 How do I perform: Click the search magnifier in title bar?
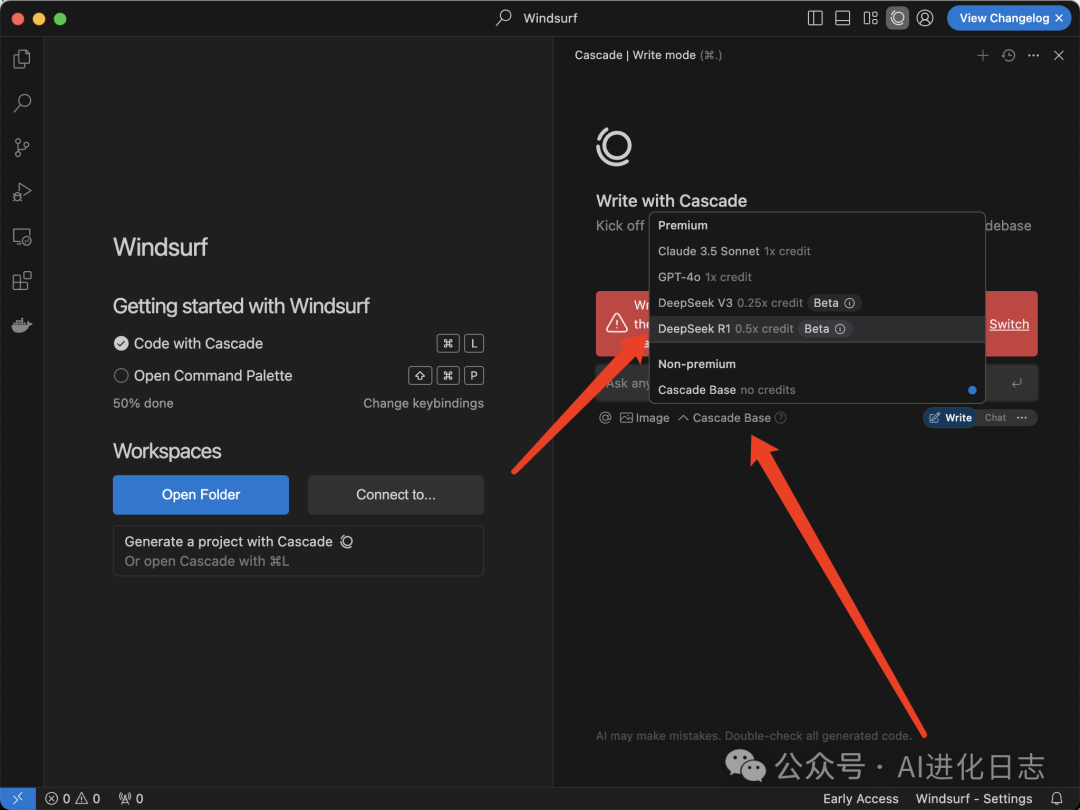(503, 18)
